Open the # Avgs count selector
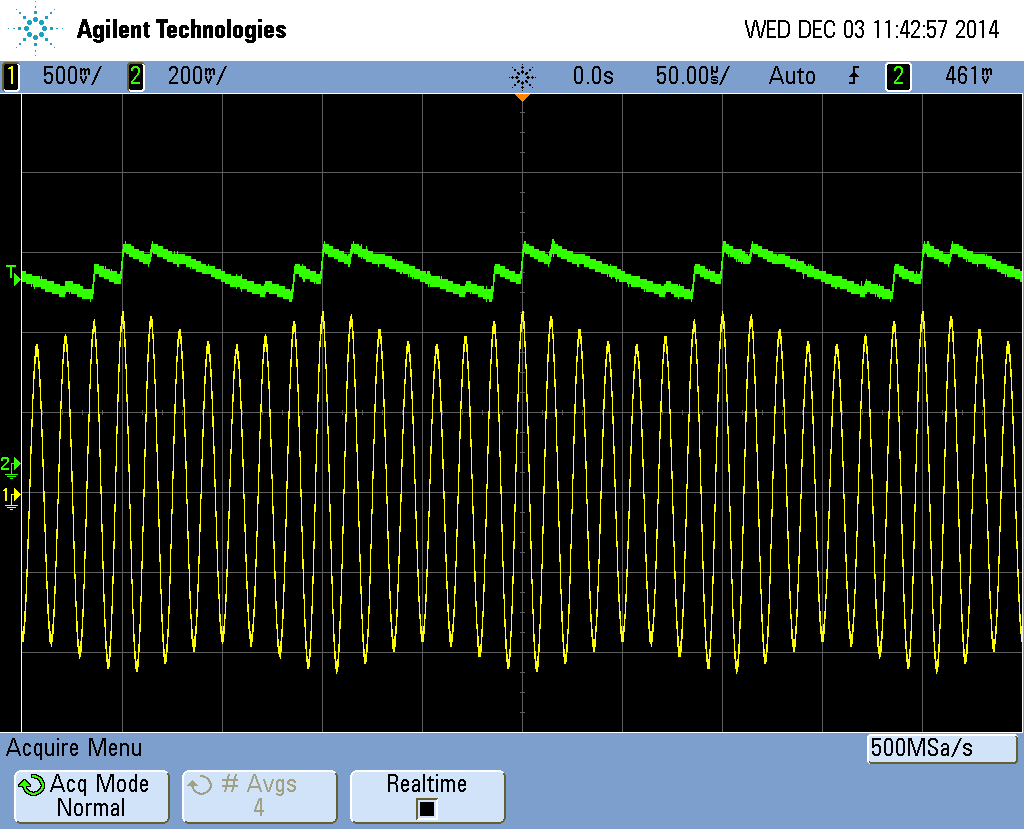This screenshot has height=829, width=1024. click(x=259, y=796)
